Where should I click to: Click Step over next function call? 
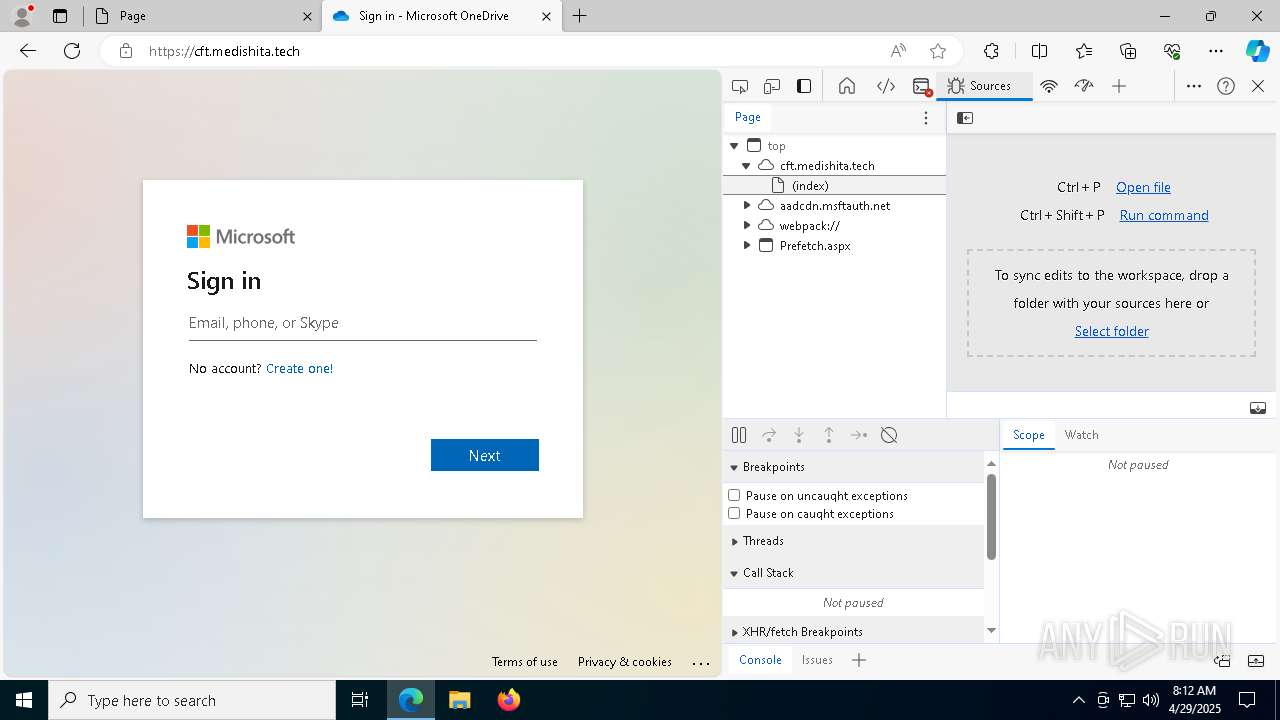tap(769, 435)
